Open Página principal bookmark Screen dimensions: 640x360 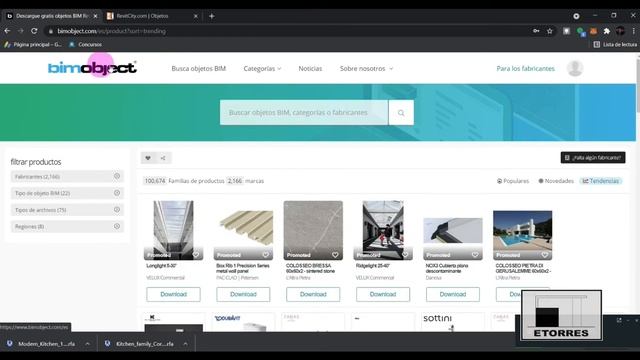33,44
